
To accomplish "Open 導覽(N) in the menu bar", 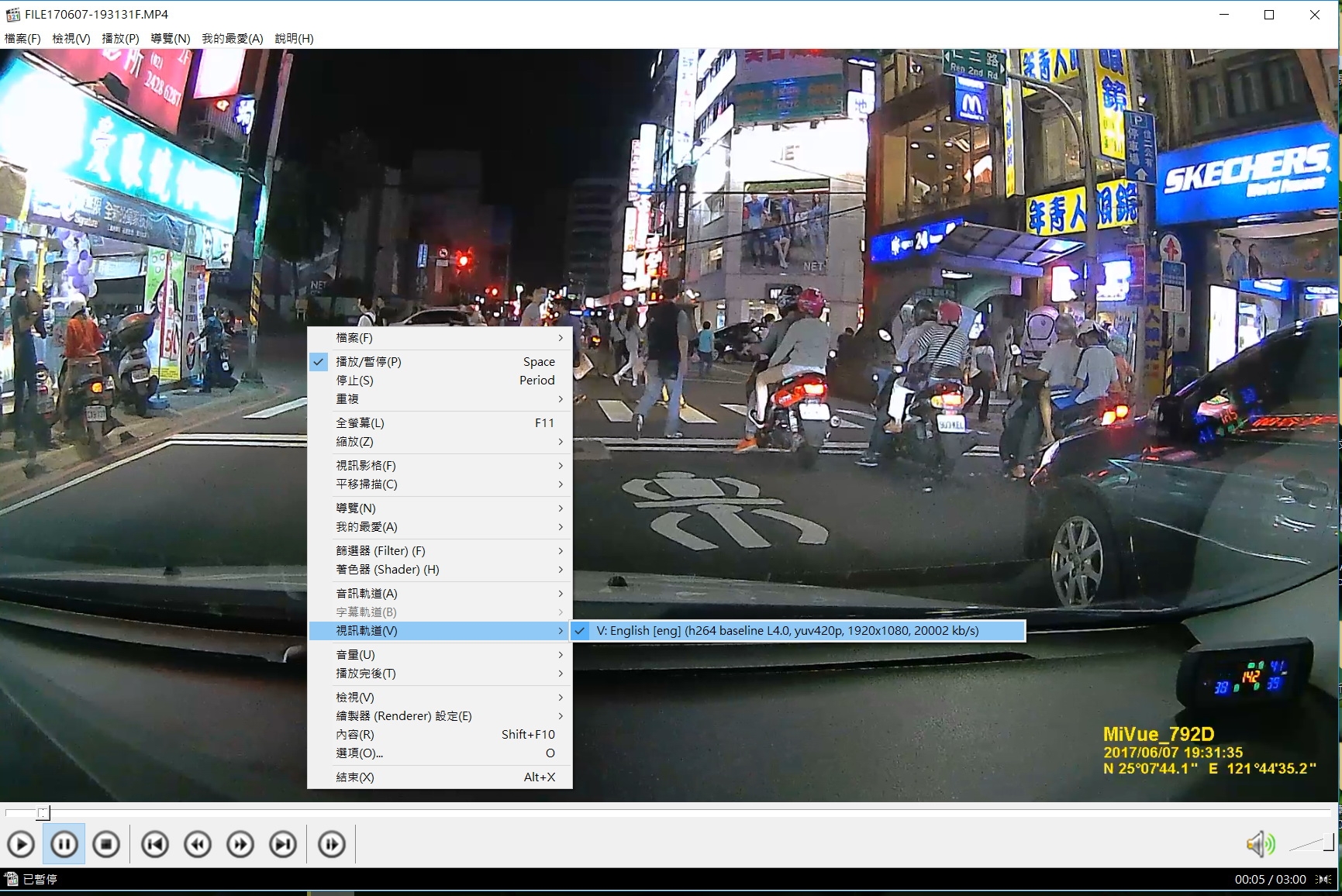I will [171, 39].
